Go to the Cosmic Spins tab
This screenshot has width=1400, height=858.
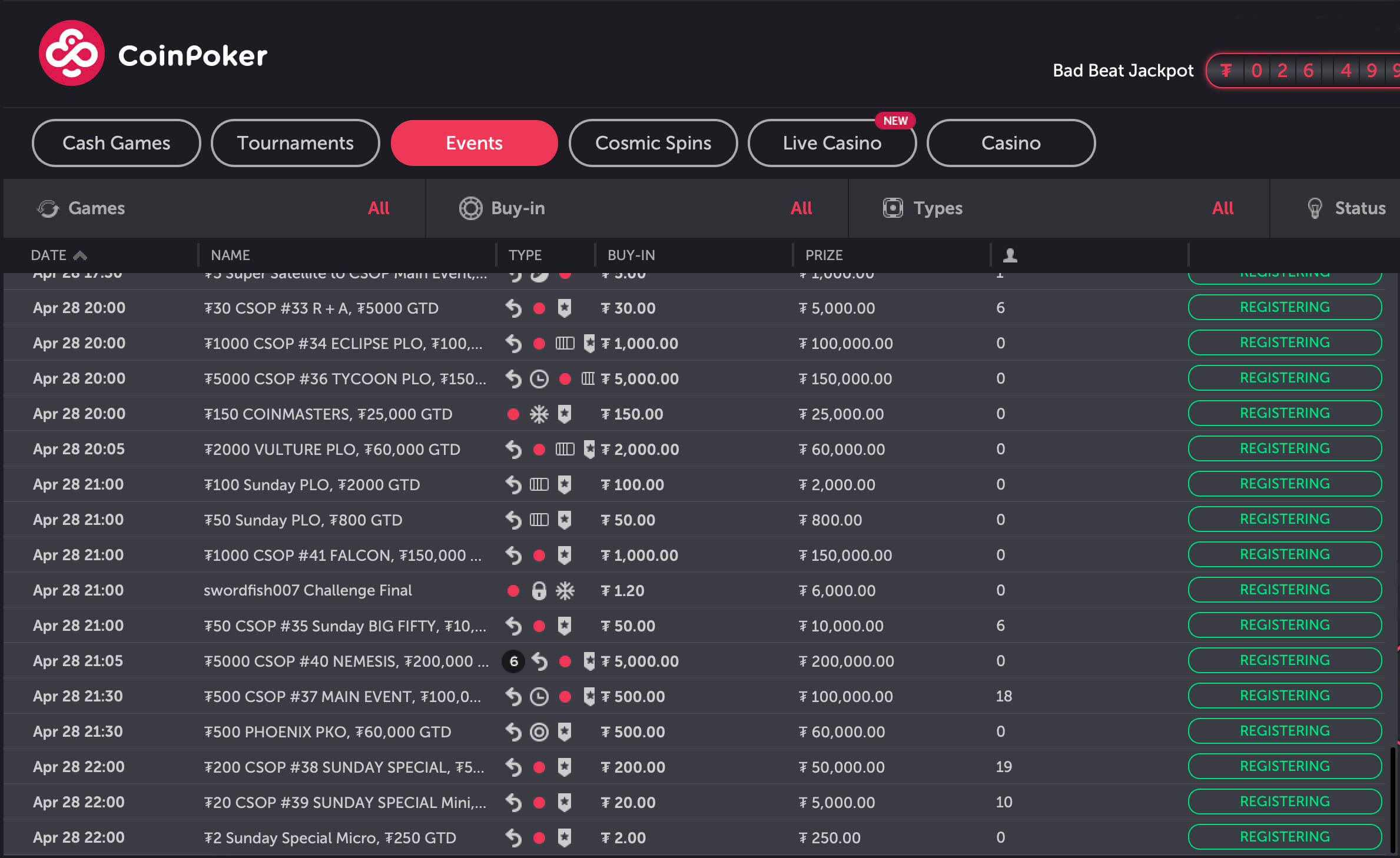(653, 143)
